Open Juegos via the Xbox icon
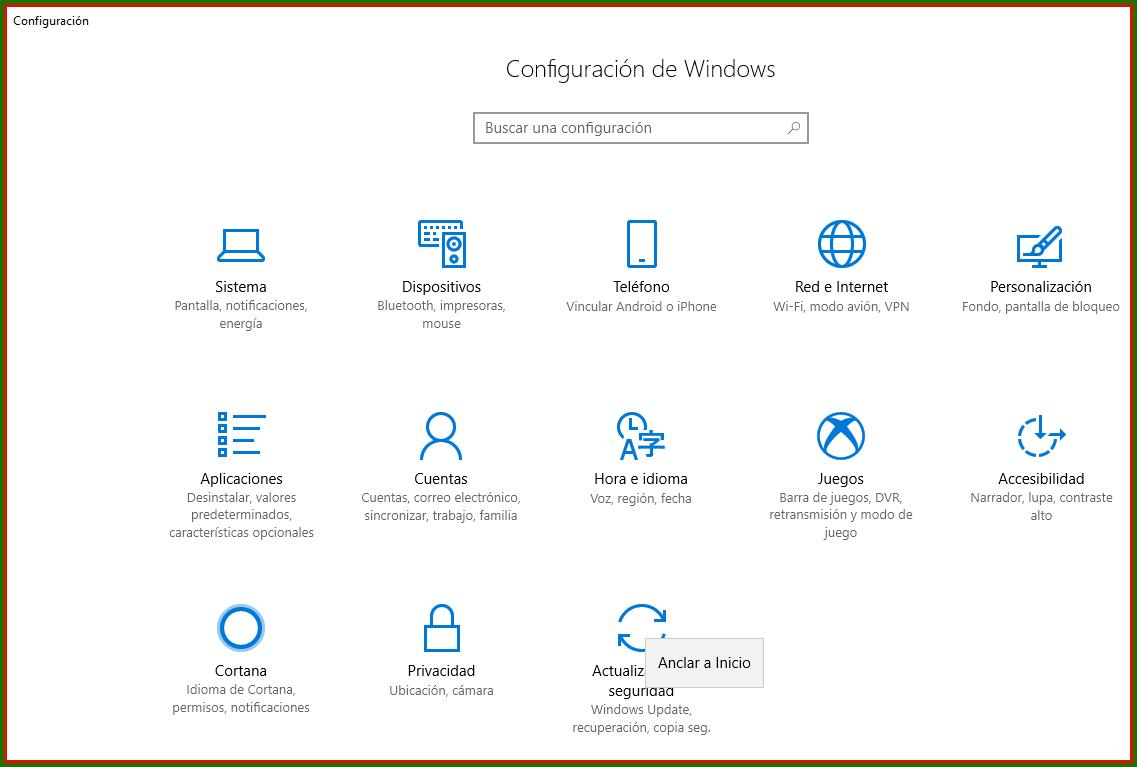The width and height of the screenshot is (1137, 767). click(x=840, y=434)
